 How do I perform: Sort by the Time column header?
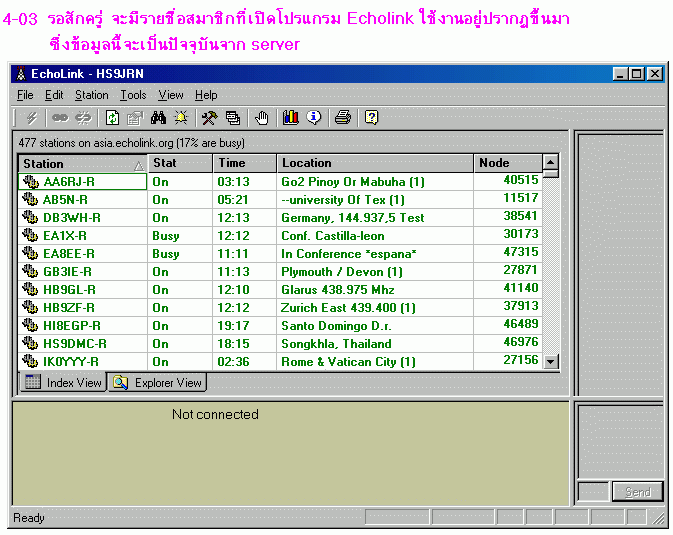pos(245,163)
